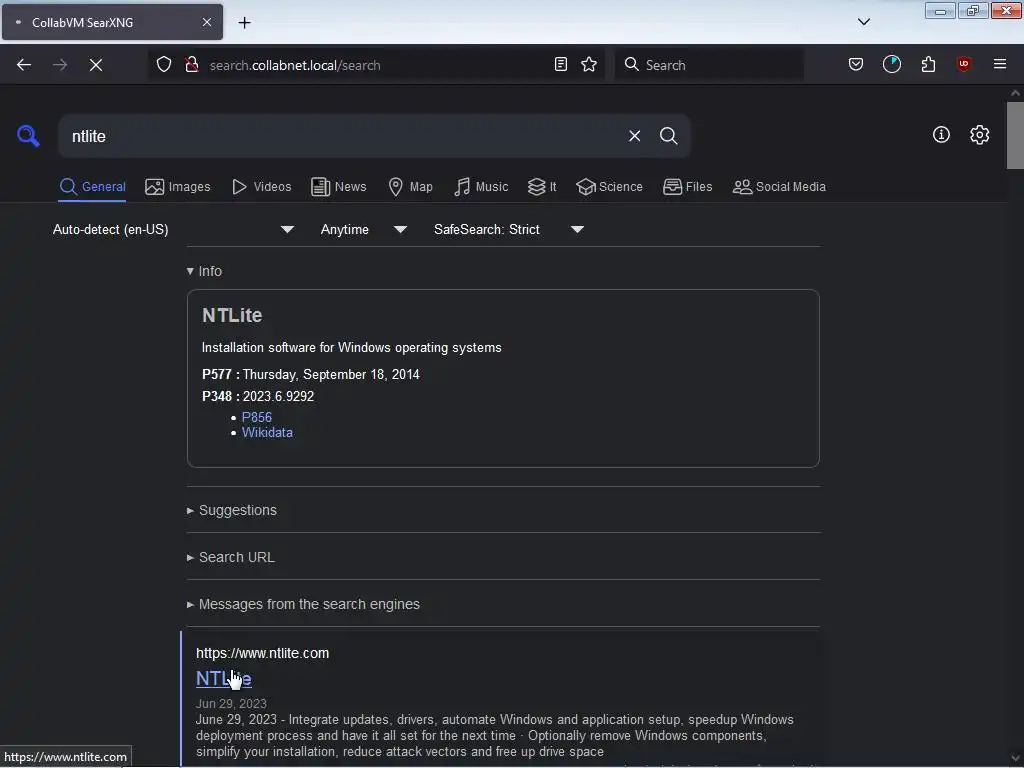Image resolution: width=1024 pixels, height=768 pixels.
Task: Click the Jun 29, 2023 result date
Action: [231, 703]
